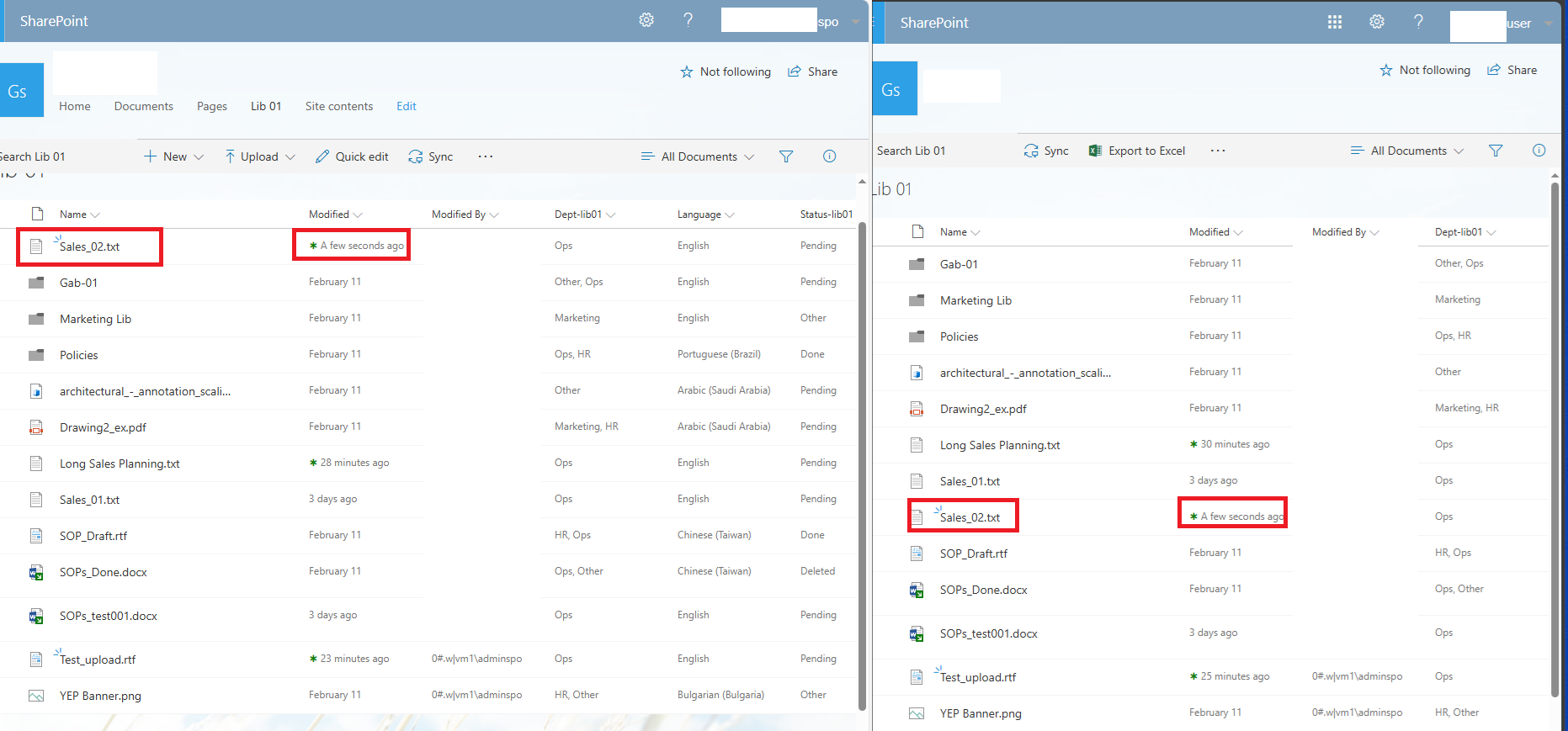
Task: Click Drawing2_ex.pdf icon in right window
Action: (x=917, y=409)
